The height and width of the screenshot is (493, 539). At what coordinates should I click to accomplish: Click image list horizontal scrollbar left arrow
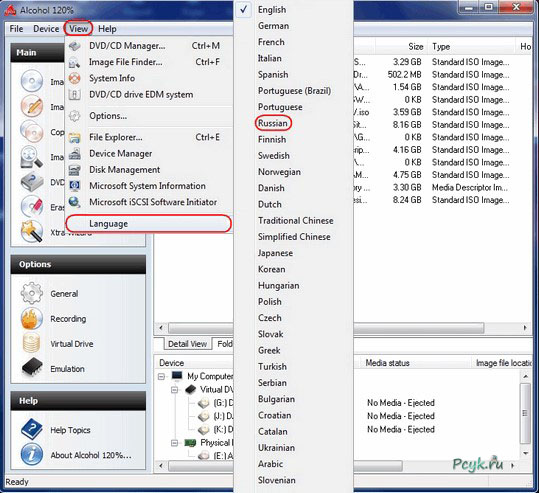pos(161,328)
